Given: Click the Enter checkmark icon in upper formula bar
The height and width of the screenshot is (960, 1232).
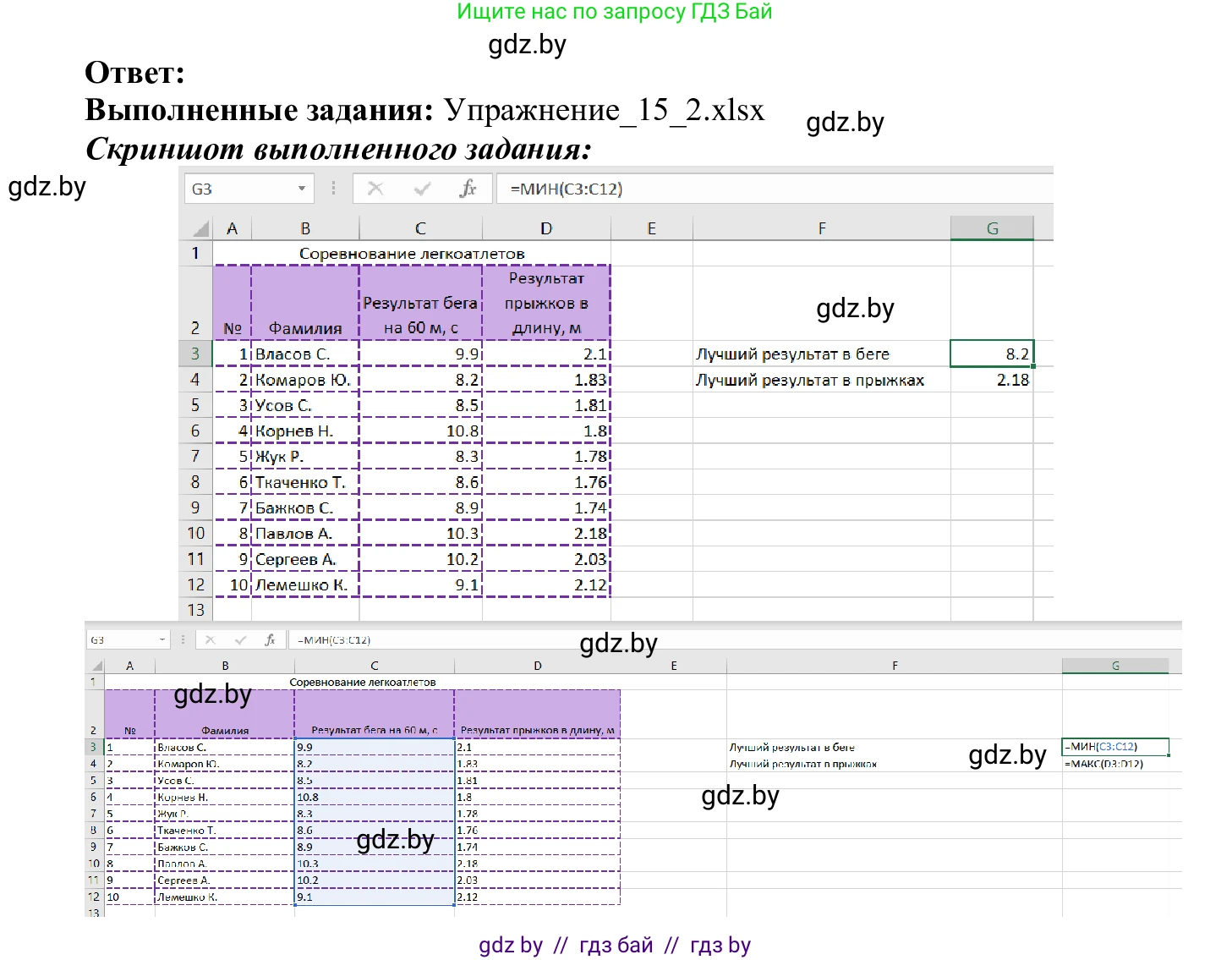Looking at the screenshot, I should click(422, 189).
